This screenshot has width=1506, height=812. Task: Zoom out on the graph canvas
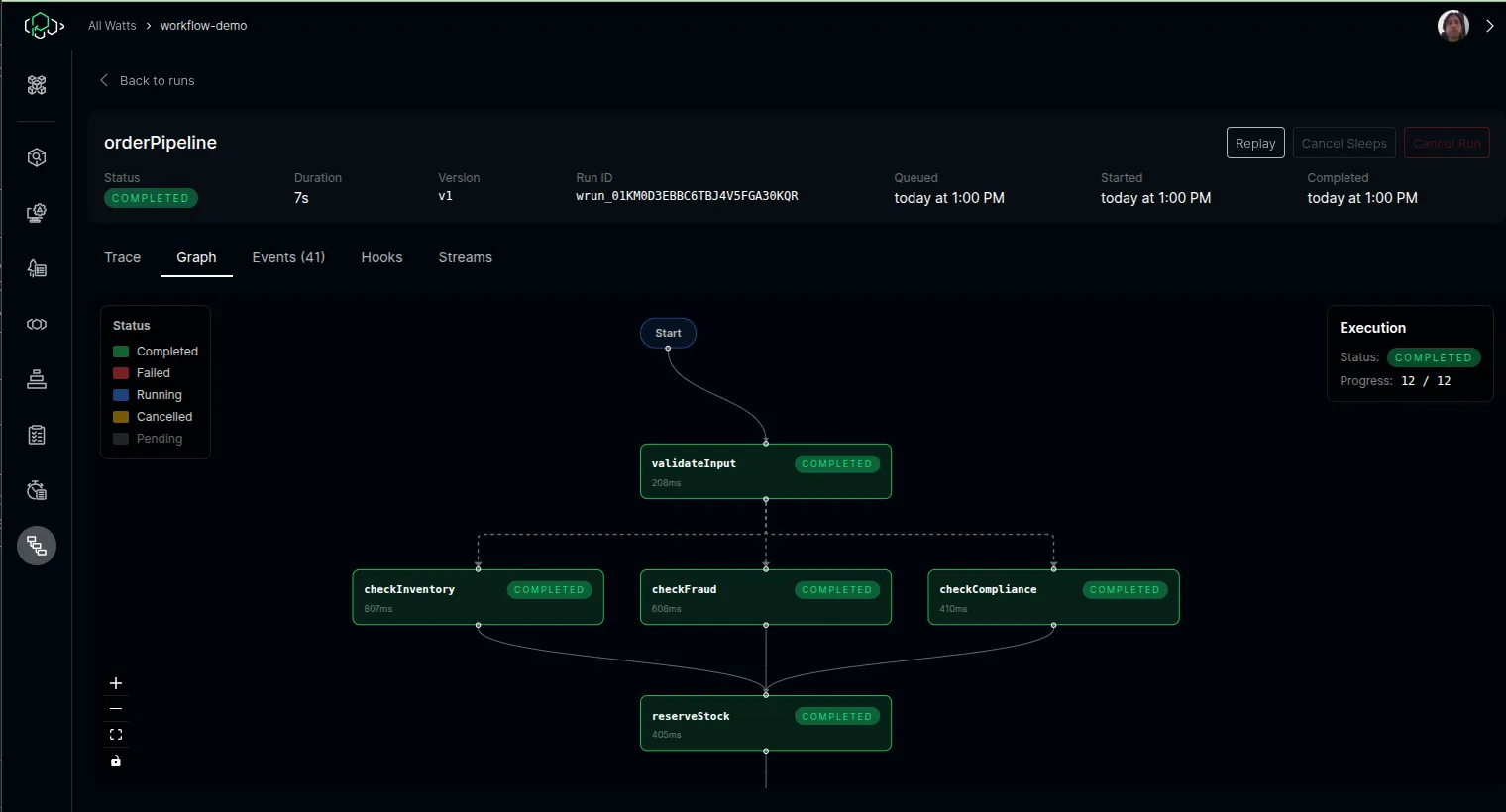point(116,708)
